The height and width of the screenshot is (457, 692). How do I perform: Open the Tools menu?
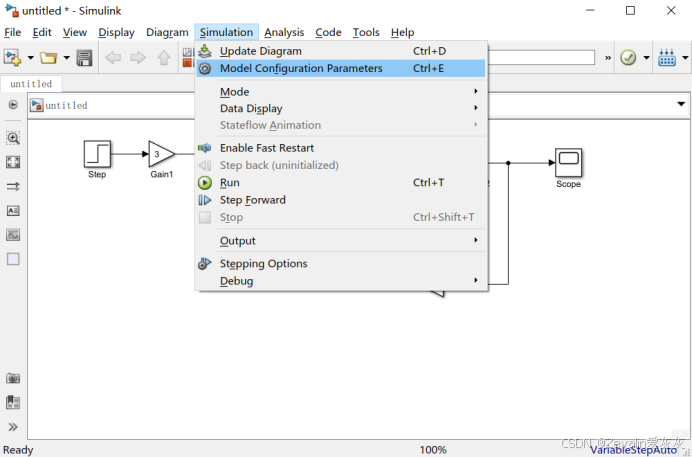366,32
